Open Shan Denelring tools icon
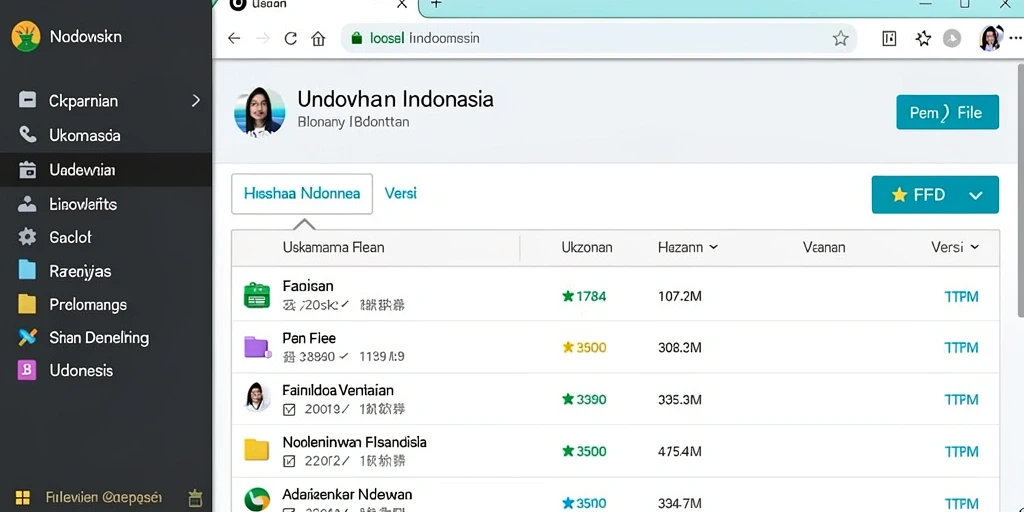The image size is (1024, 512). point(27,337)
